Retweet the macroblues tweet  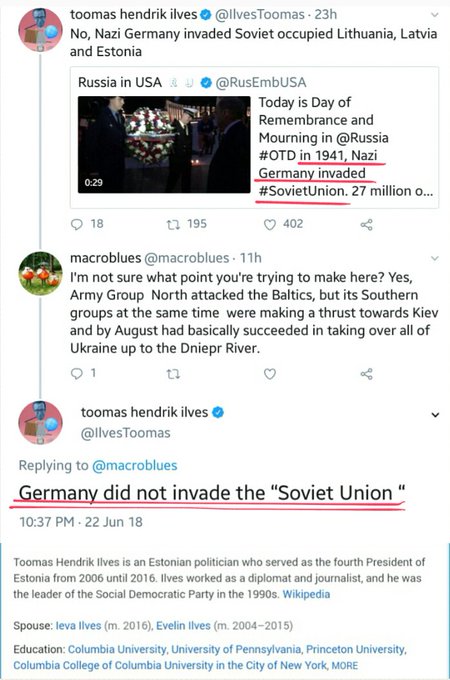pos(173,374)
